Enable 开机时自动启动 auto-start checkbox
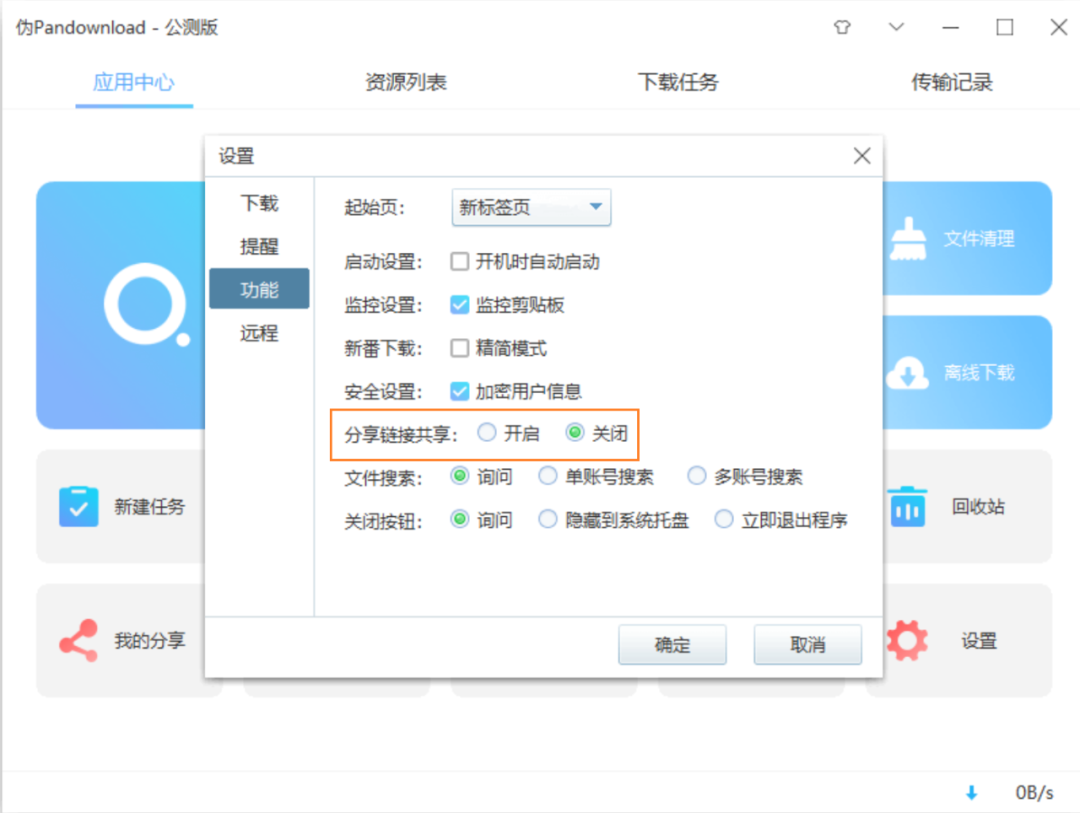This screenshot has width=1080, height=813. pyautogui.click(x=458, y=261)
